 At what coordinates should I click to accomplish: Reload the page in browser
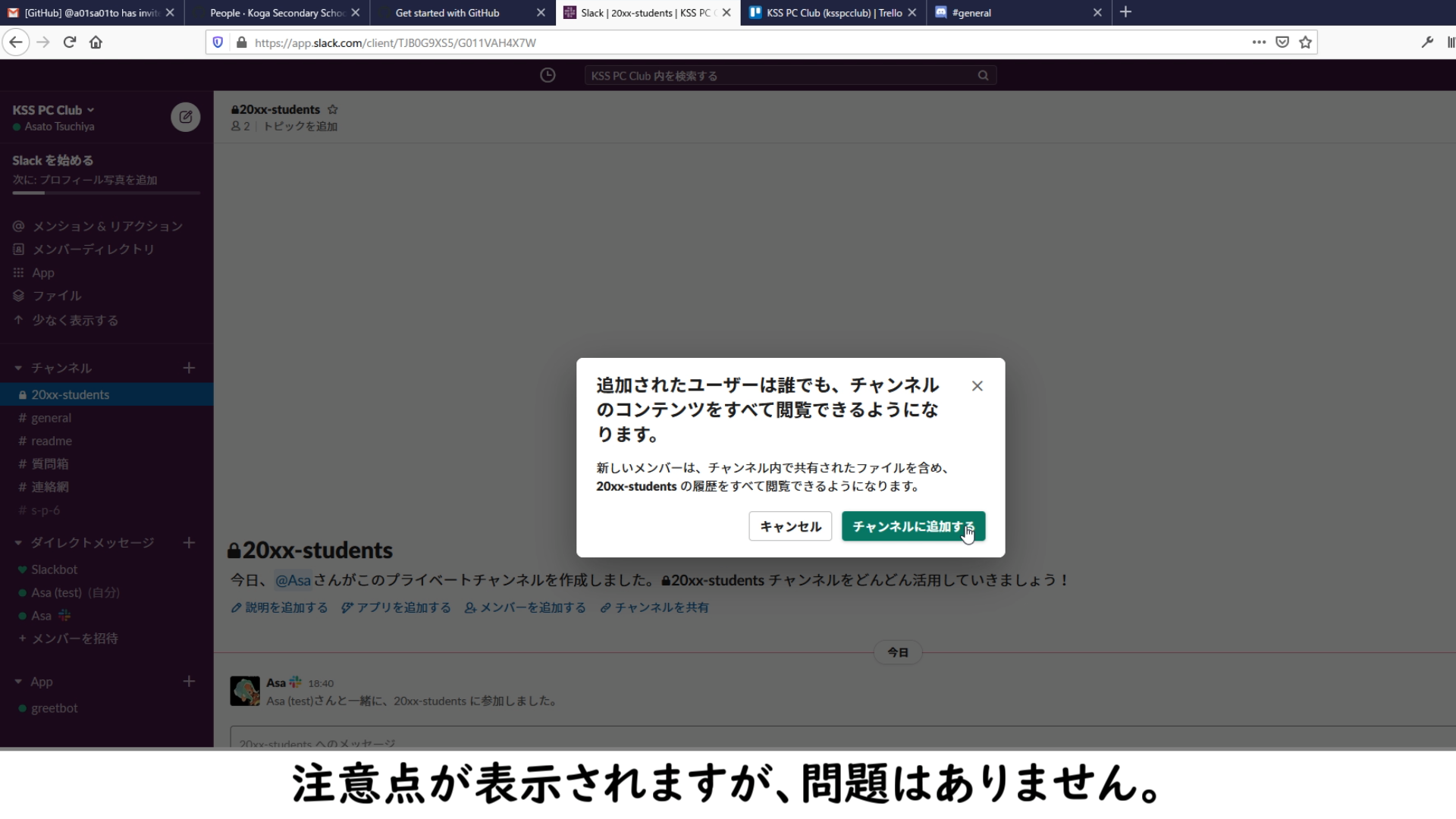pos(70,42)
